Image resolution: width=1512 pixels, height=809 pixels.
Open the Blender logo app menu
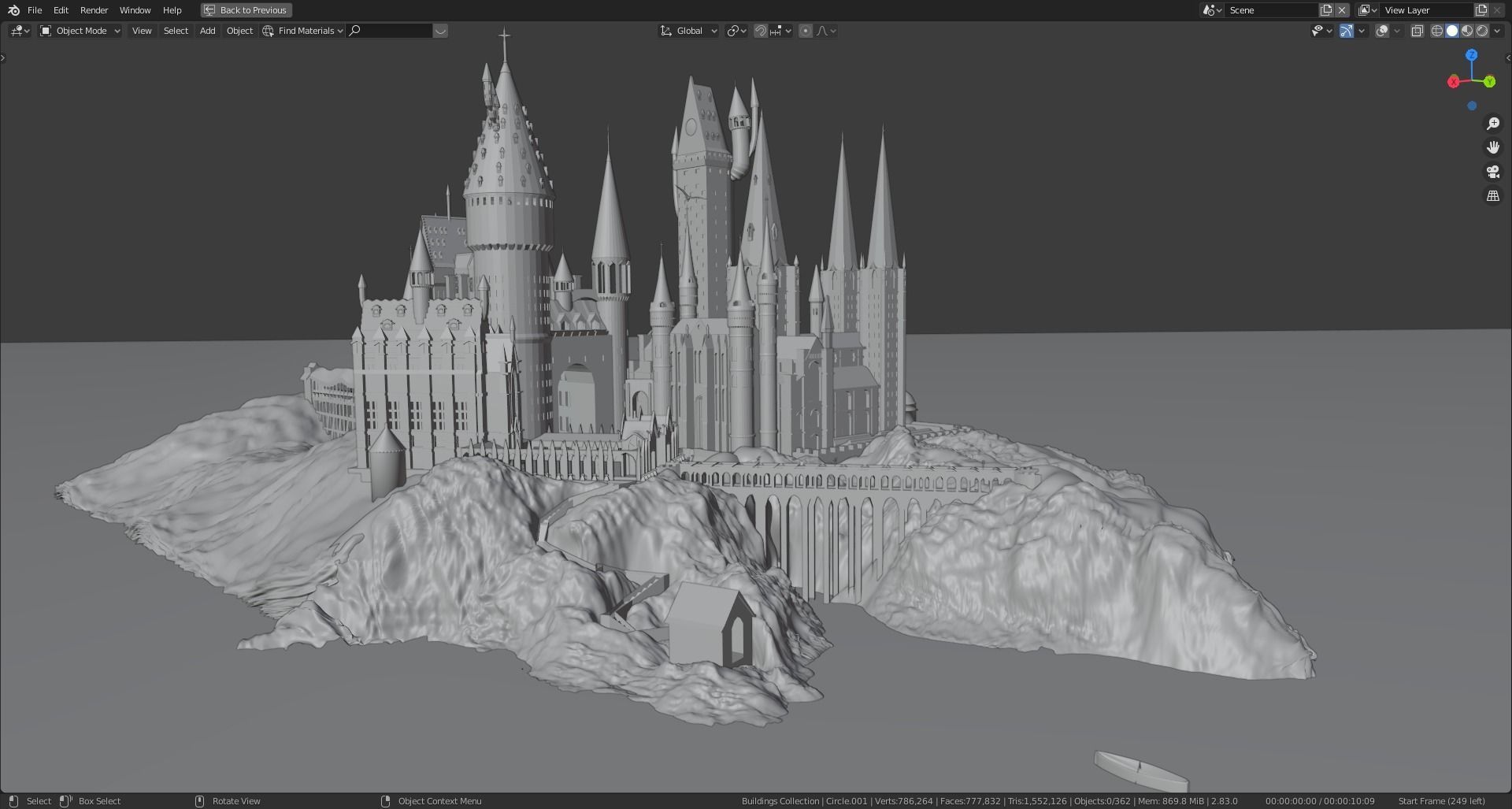tap(13, 10)
